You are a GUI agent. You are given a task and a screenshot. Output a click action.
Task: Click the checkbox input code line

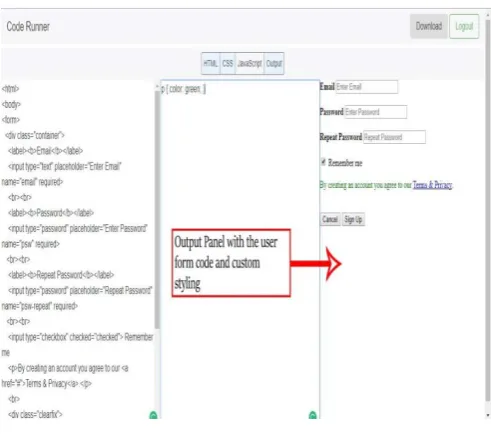(80, 337)
